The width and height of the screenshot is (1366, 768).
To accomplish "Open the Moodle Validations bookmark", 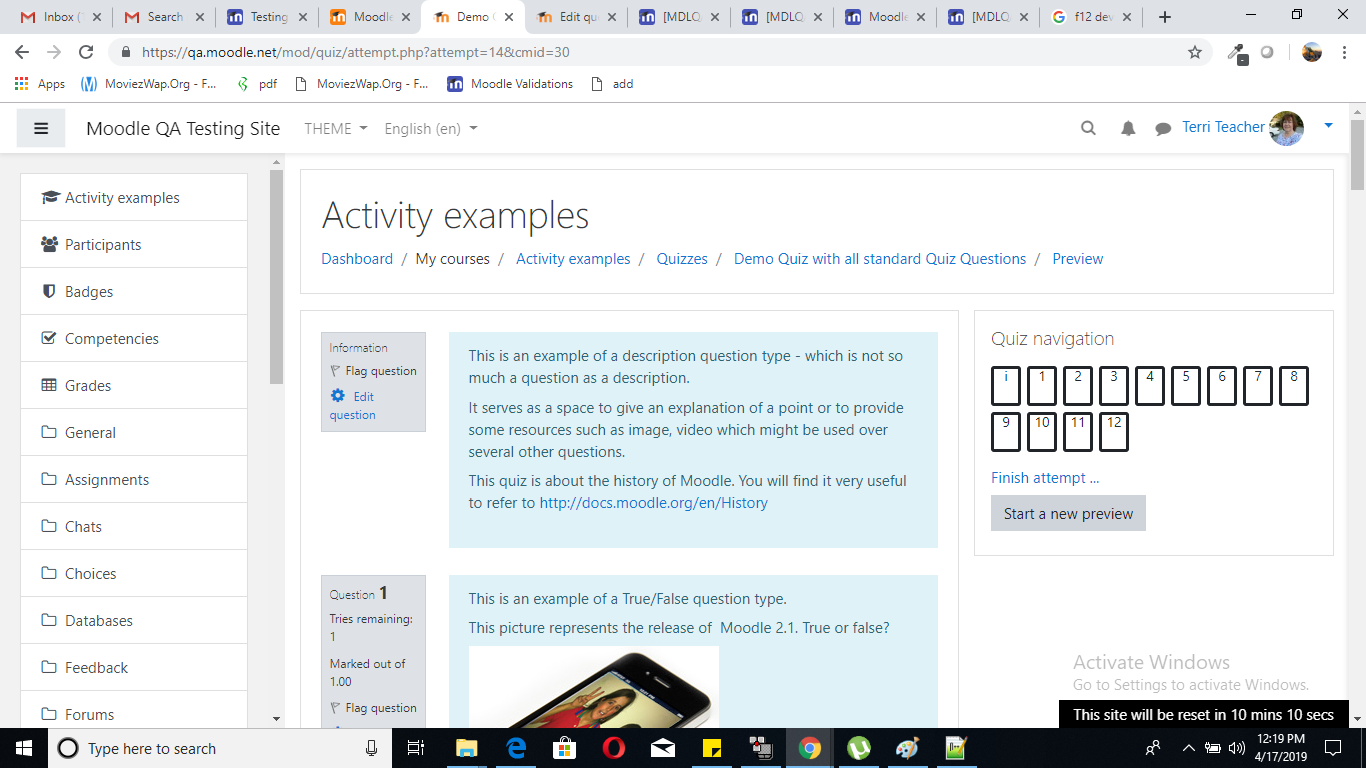I will coord(510,84).
